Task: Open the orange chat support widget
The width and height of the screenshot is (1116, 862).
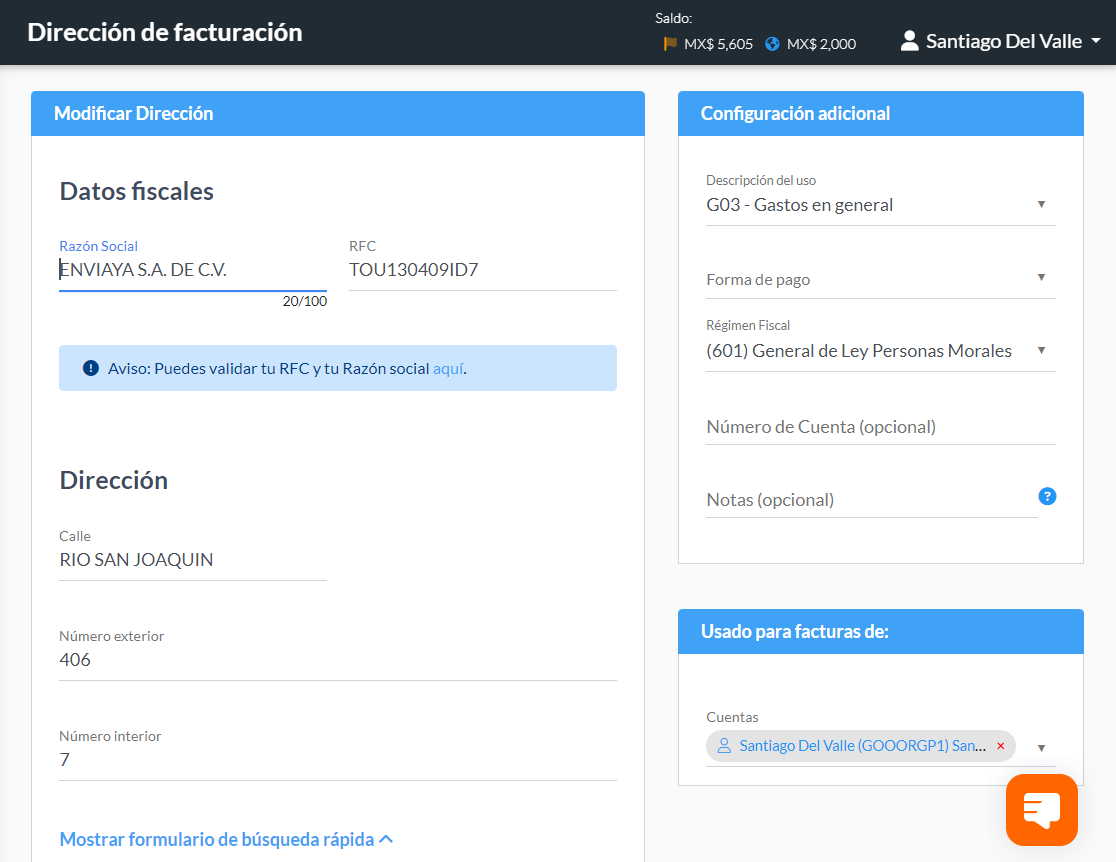Action: (1041, 810)
